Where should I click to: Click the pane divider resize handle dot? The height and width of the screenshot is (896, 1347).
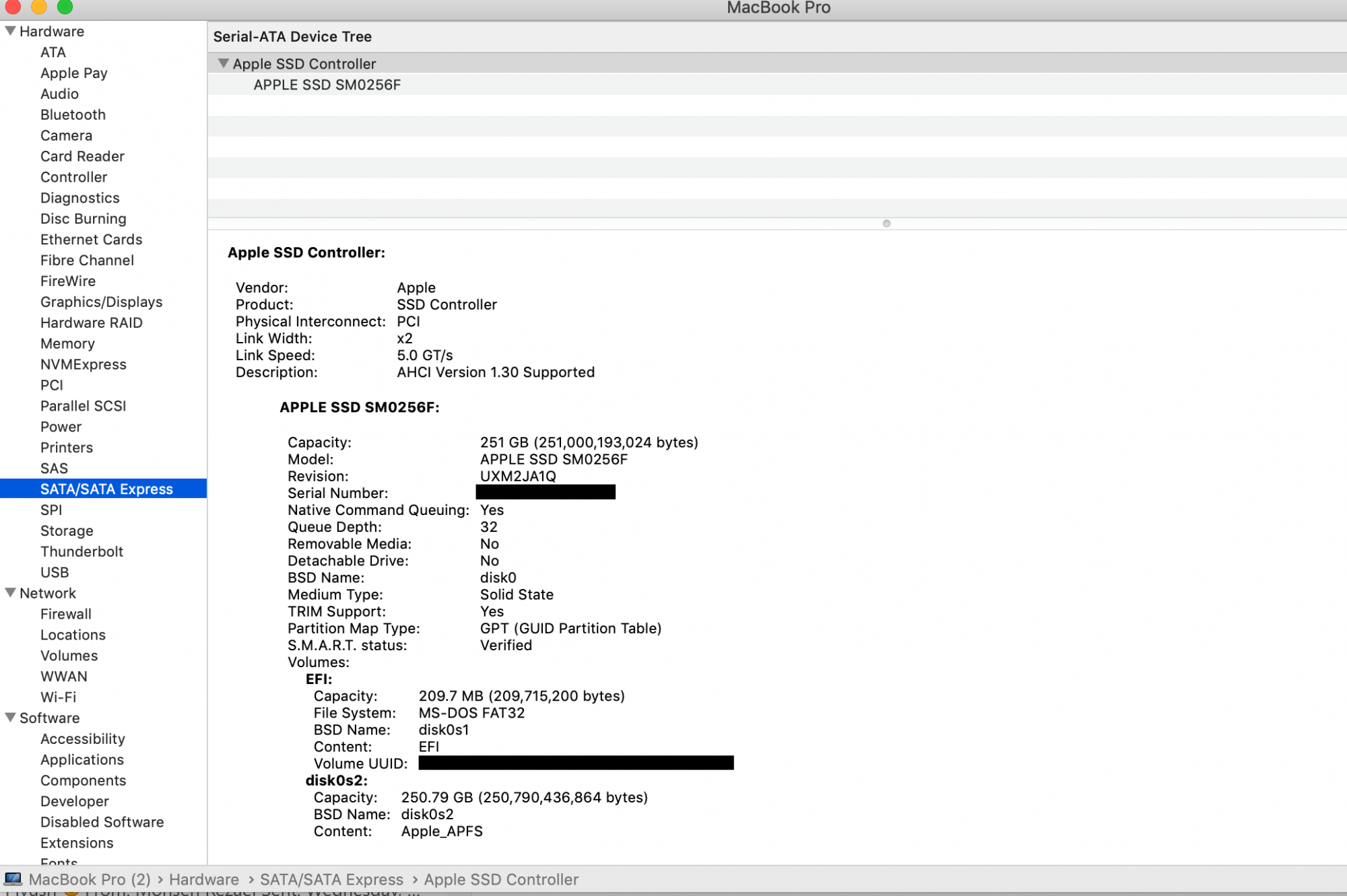click(886, 223)
